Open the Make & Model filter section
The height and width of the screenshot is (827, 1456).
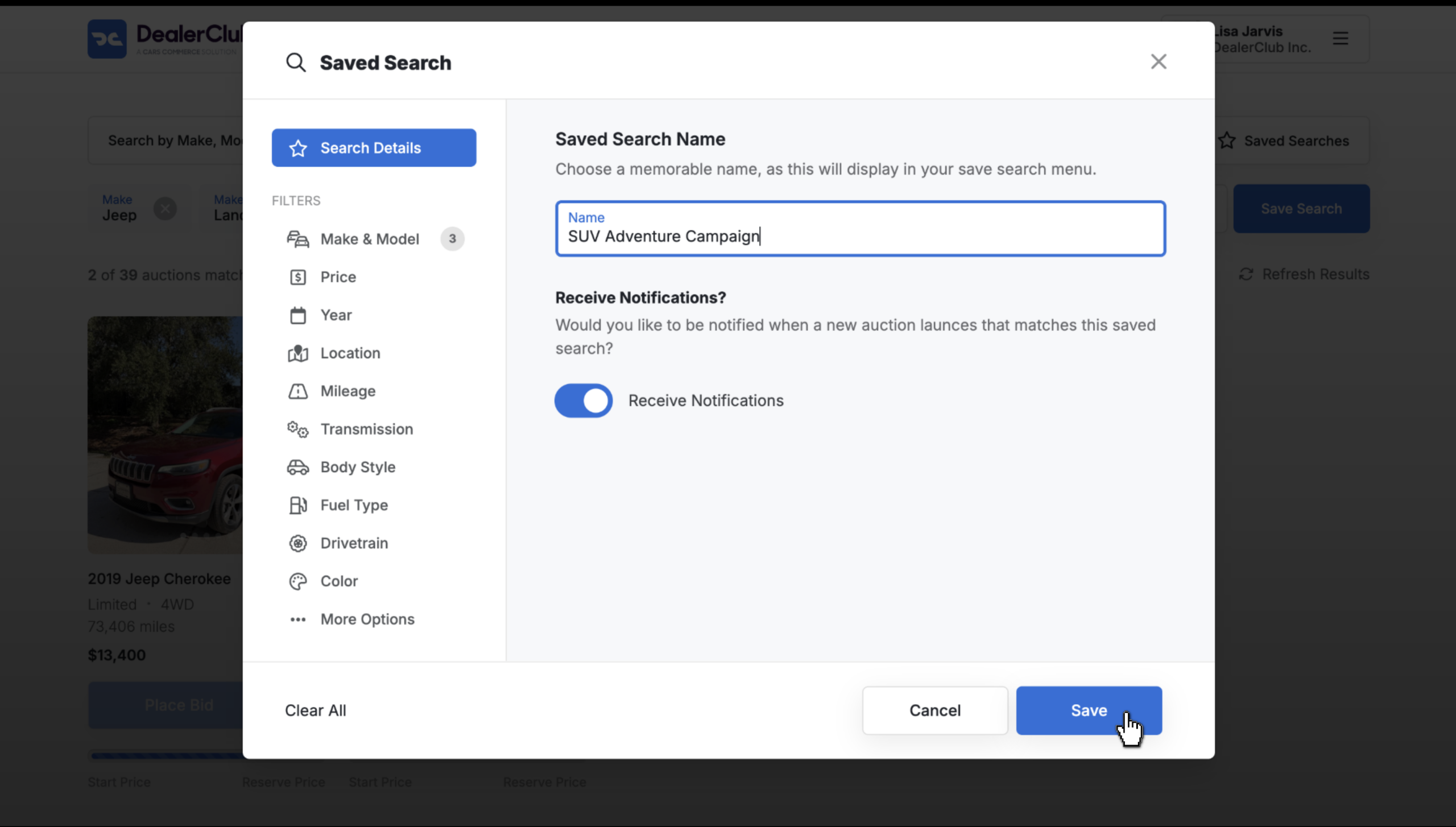[374, 239]
